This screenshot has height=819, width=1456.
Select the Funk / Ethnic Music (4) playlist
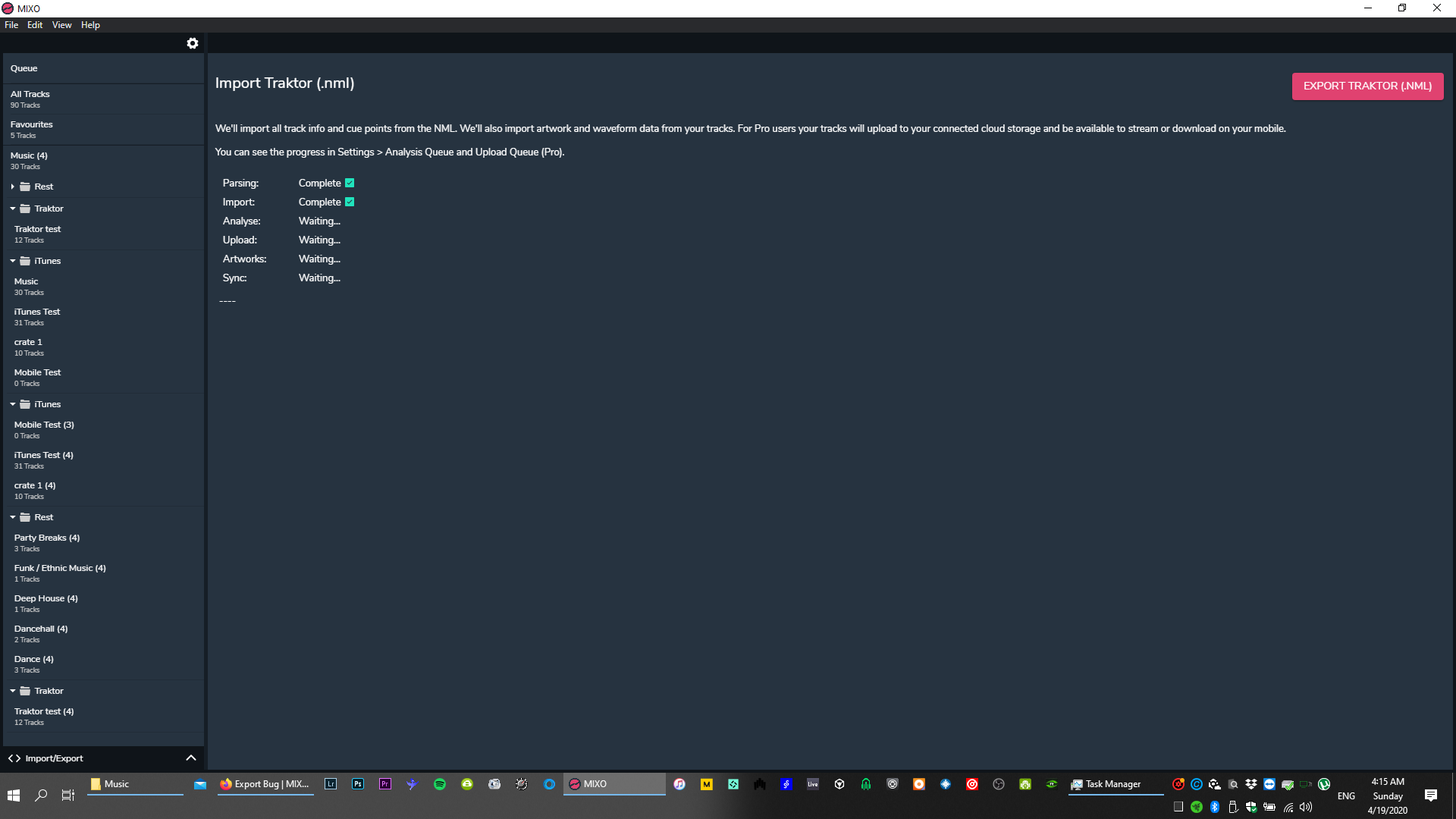103,573
